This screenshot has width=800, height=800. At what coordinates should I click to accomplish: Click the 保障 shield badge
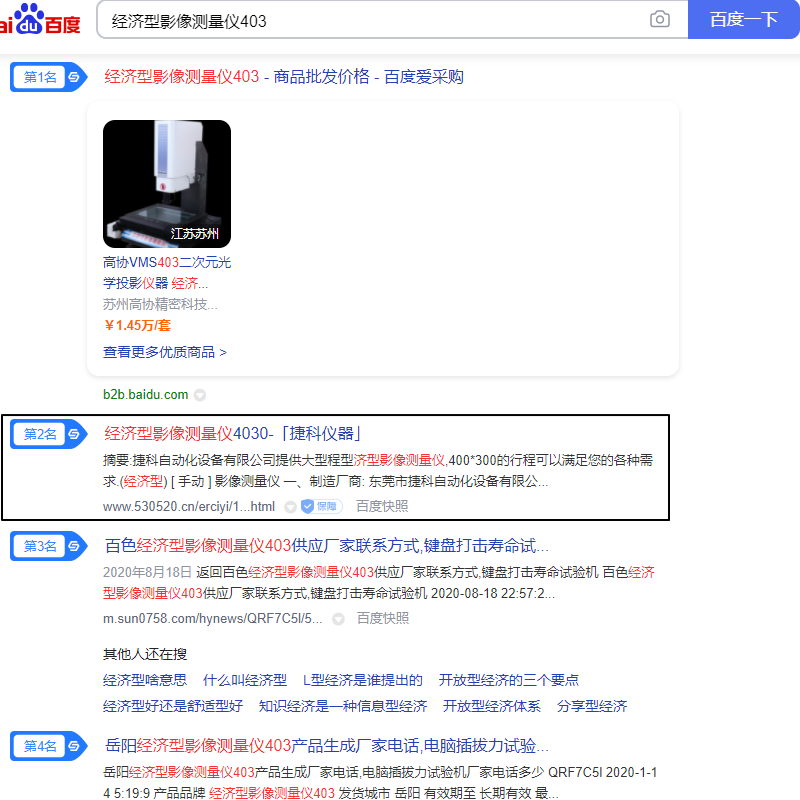tap(321, 506)
